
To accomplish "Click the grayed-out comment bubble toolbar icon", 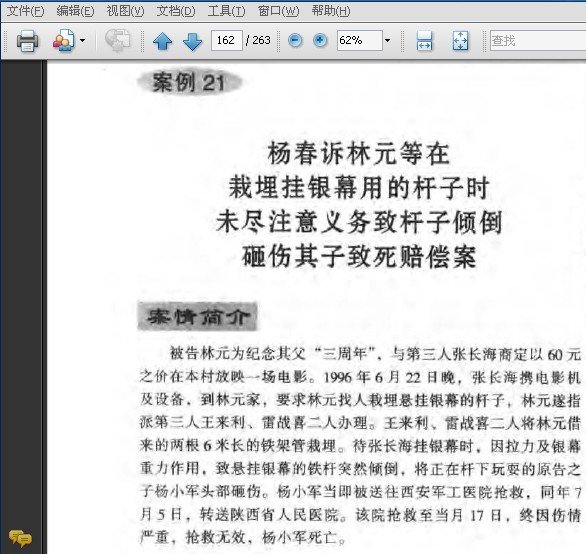I will coord(117,40).
